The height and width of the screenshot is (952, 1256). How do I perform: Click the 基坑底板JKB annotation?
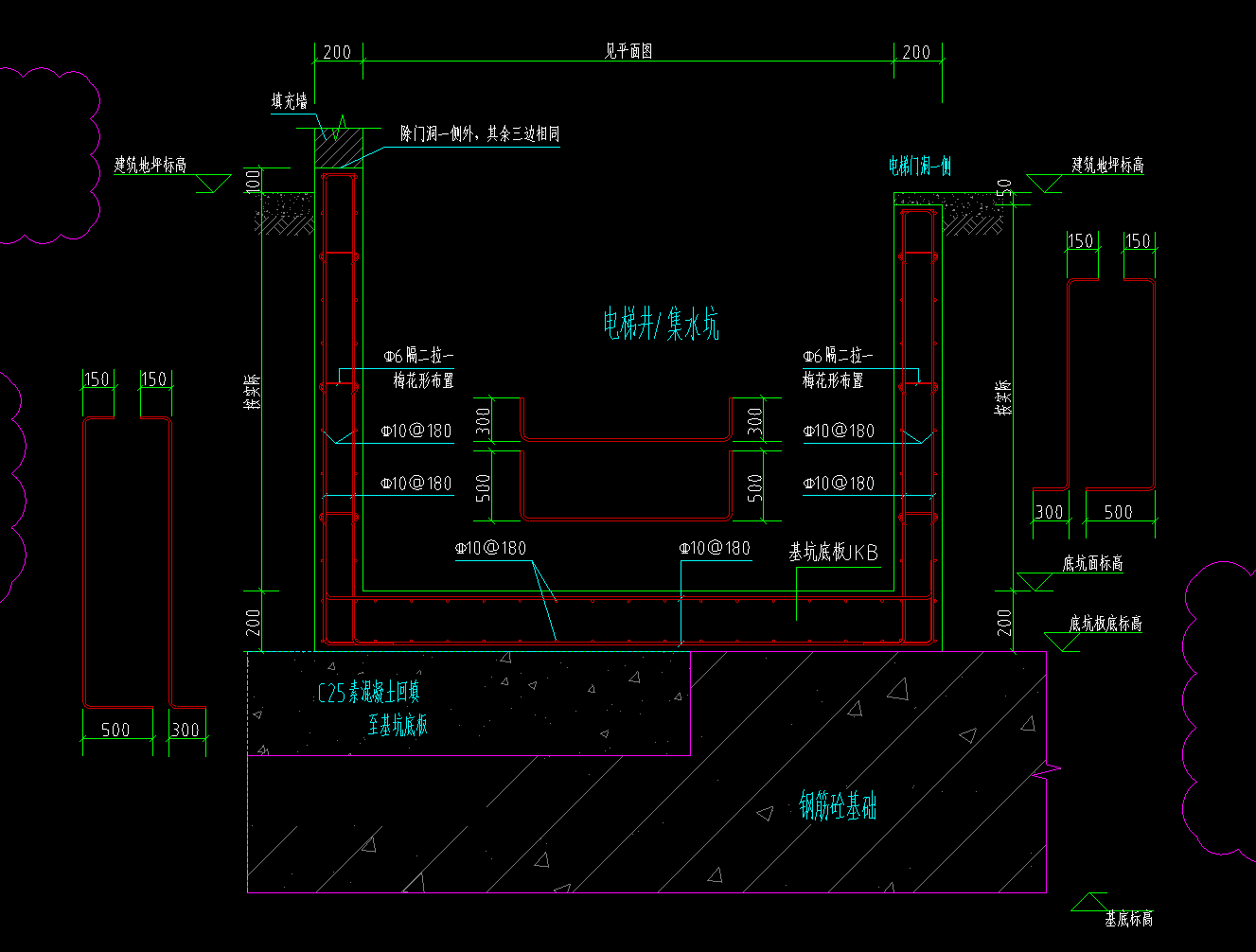point(833,552)
